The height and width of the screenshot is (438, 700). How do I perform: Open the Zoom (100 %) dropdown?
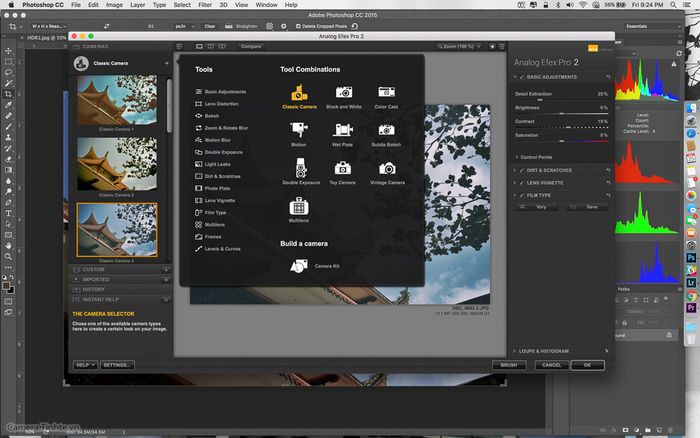(459, 46)
